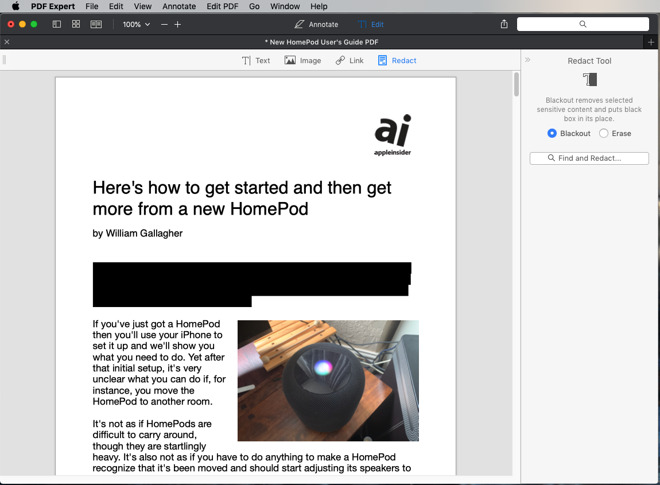Close the HomePod User's Guide tab
Image resolution: width=660 pixels, height=485 pixels.
7,42
